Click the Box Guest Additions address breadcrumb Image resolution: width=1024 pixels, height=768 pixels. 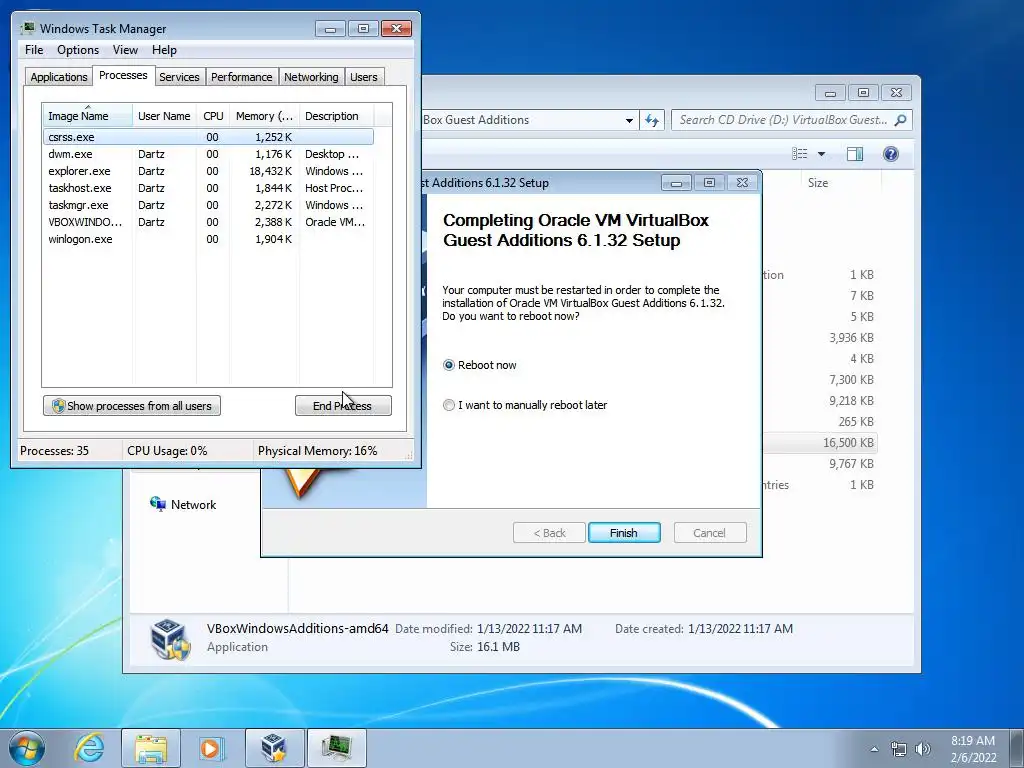click(476, 120)
